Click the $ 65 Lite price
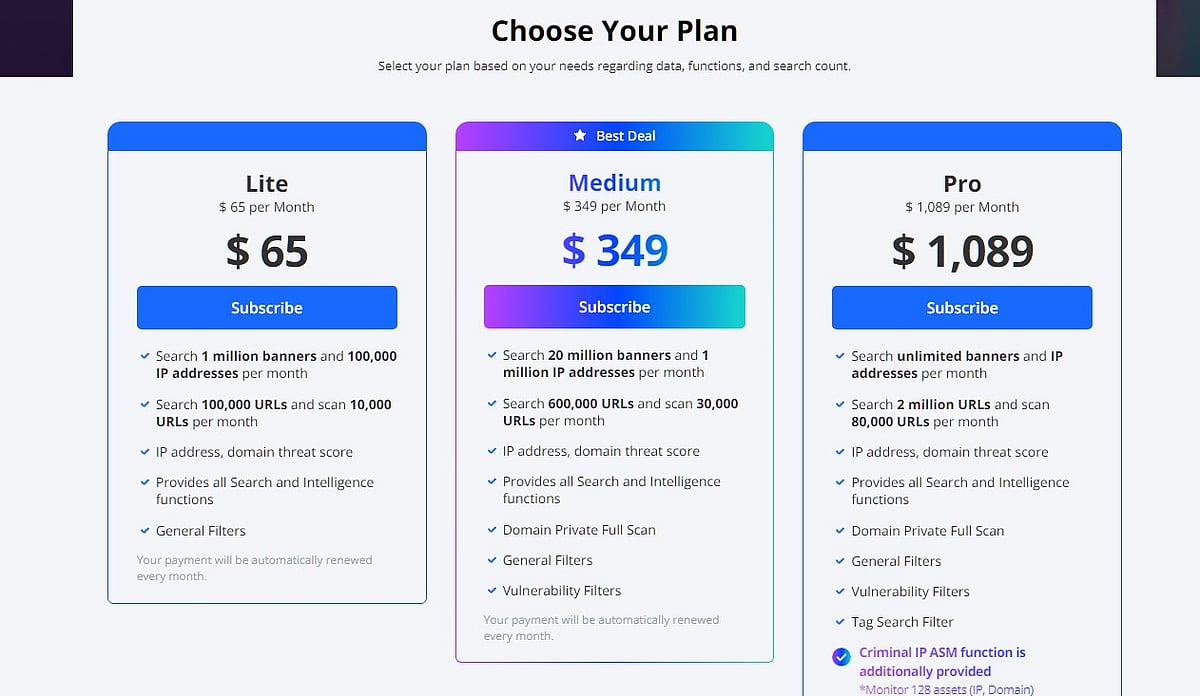Image resolution: width=1200 pixels, height=696 pixels. 267,252
